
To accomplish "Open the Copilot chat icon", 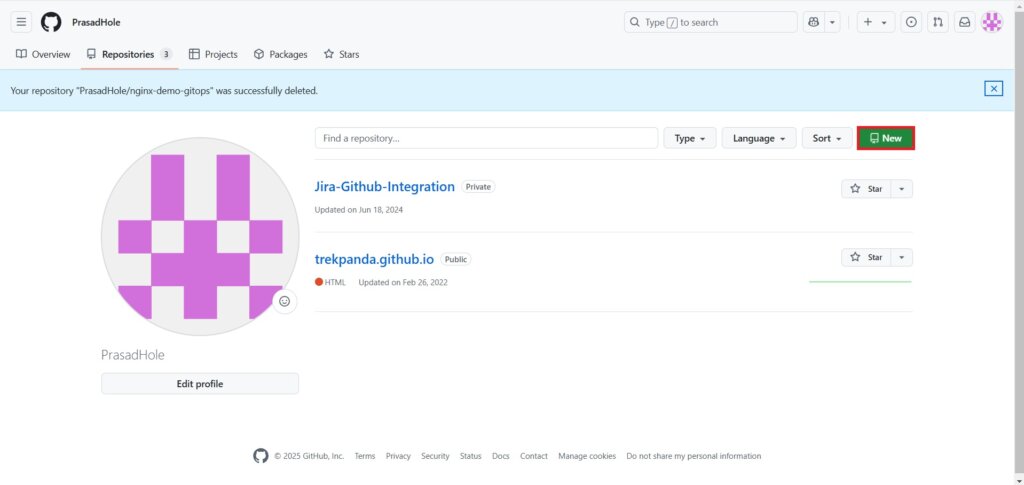I will click(x=813, y=22).
